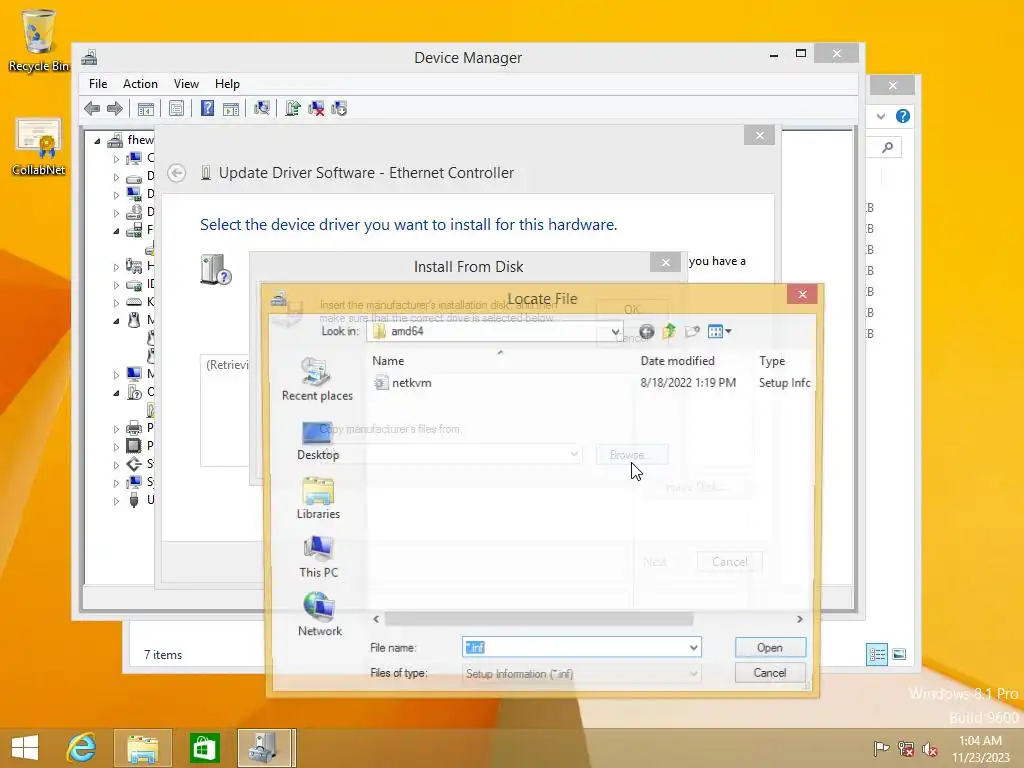Open the File name dropdown arrow
1024x768 pixels.
click(693, 647)
